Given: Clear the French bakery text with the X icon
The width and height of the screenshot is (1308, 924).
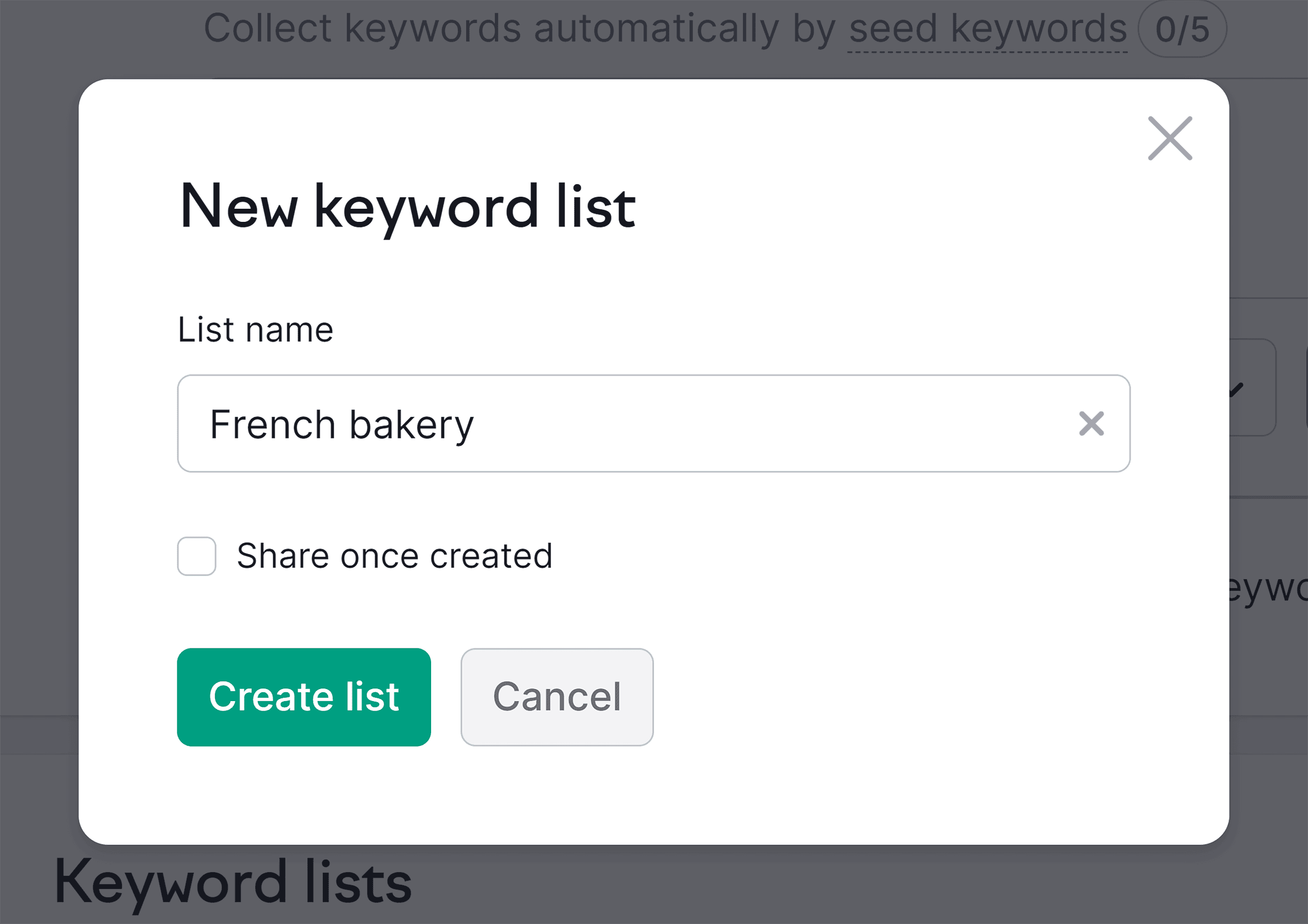Looking at the screenshot, I should [x=1091, y=424].
